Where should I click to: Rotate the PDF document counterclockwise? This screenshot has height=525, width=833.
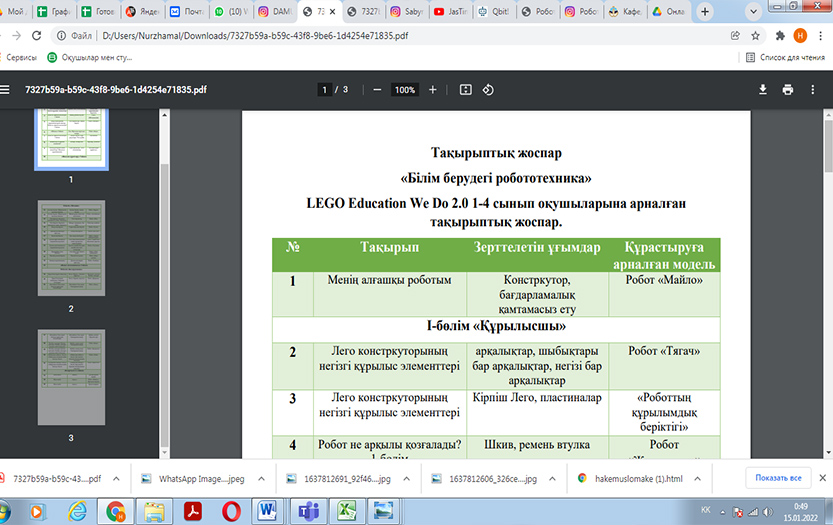pos(488,89)
